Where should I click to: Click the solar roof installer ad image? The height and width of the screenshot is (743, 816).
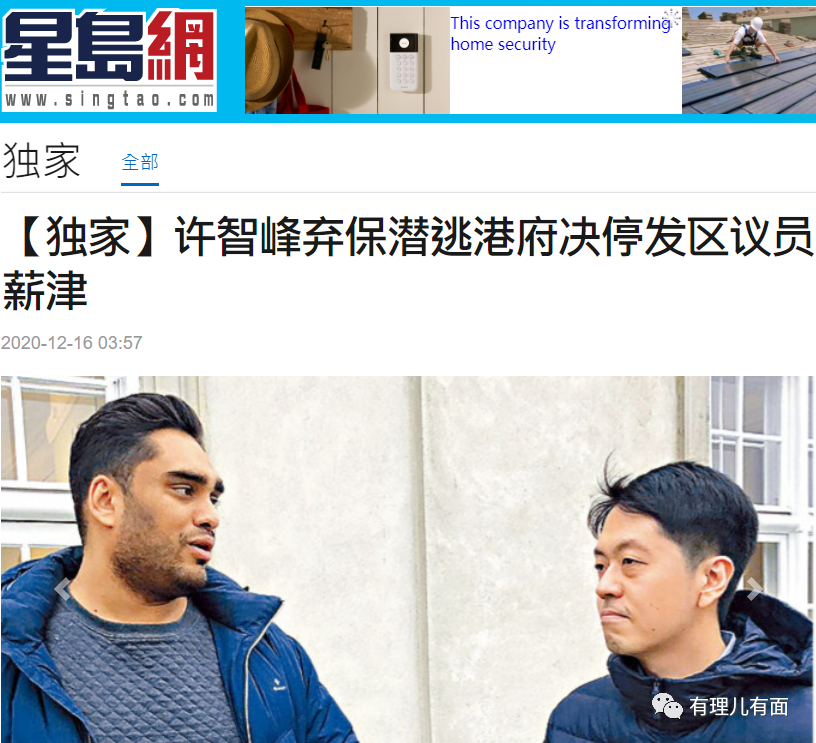point(749,60)
